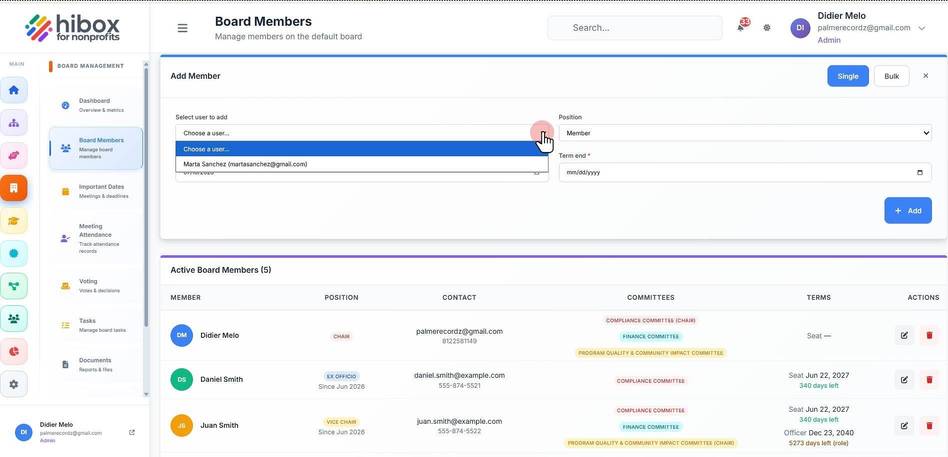Click the TERMS column header
Image resolution: width=948 pixels, height=457 pixels.
pos(819,297)
